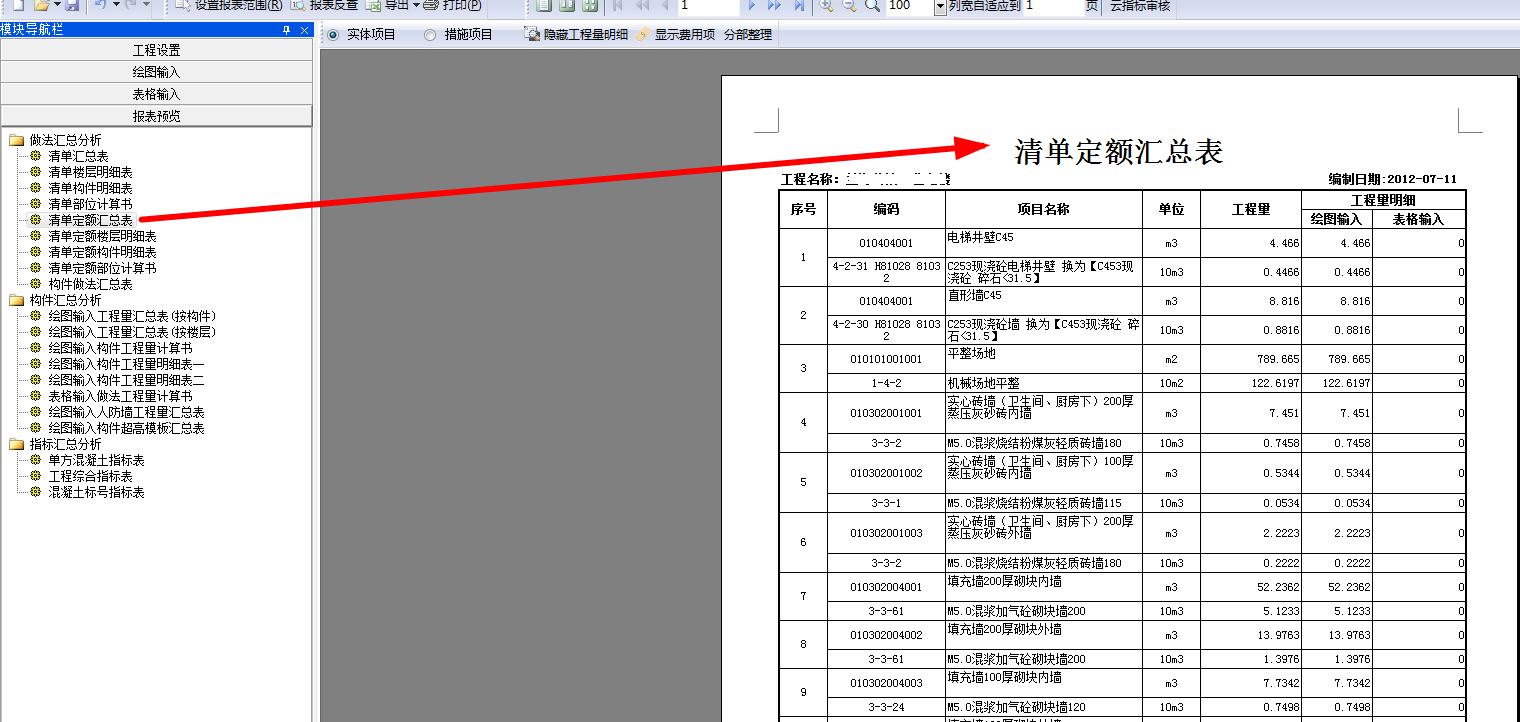1520x722 pixels.
Task: Select single page layout icon
Action: tap(543, 5)
